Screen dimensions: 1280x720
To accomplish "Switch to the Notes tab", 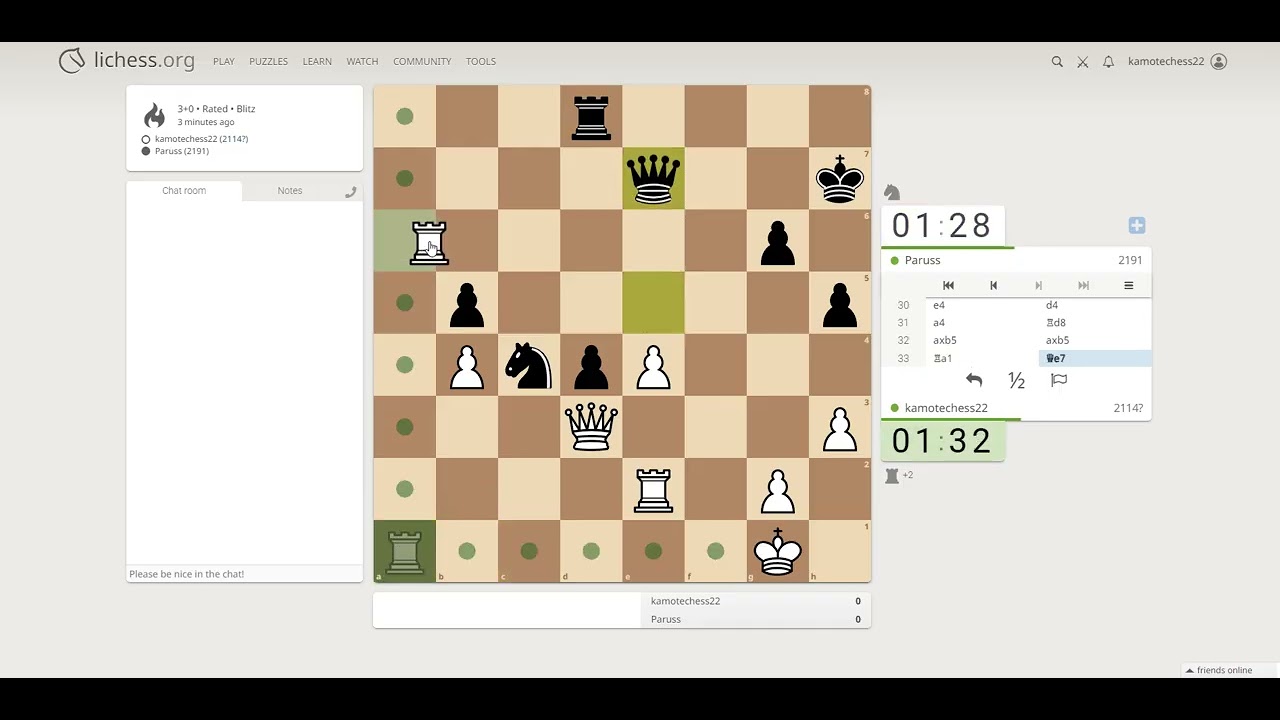I will click(290, 191).
